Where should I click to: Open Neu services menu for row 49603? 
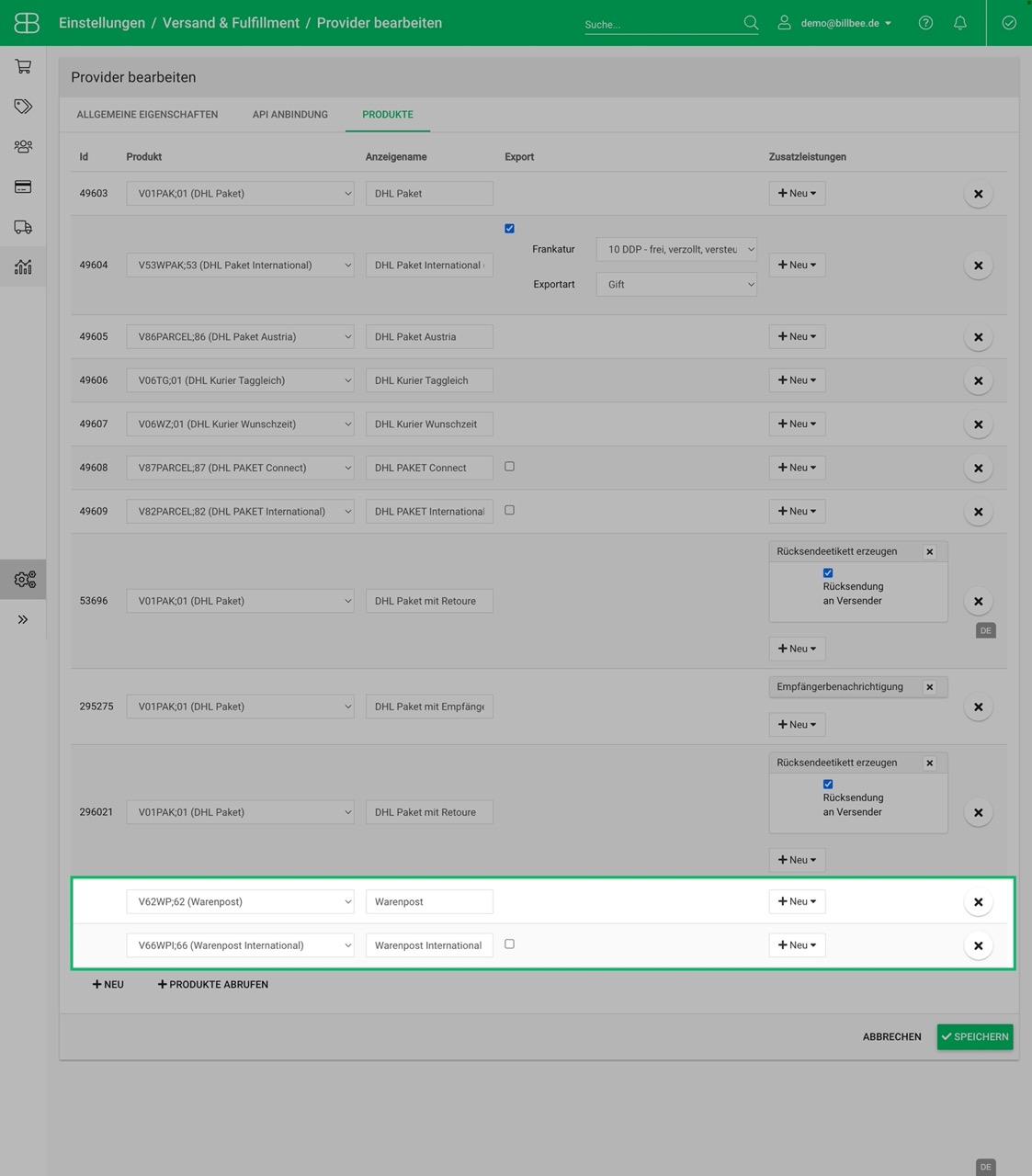pyautogui.click(x=797, y=193)
